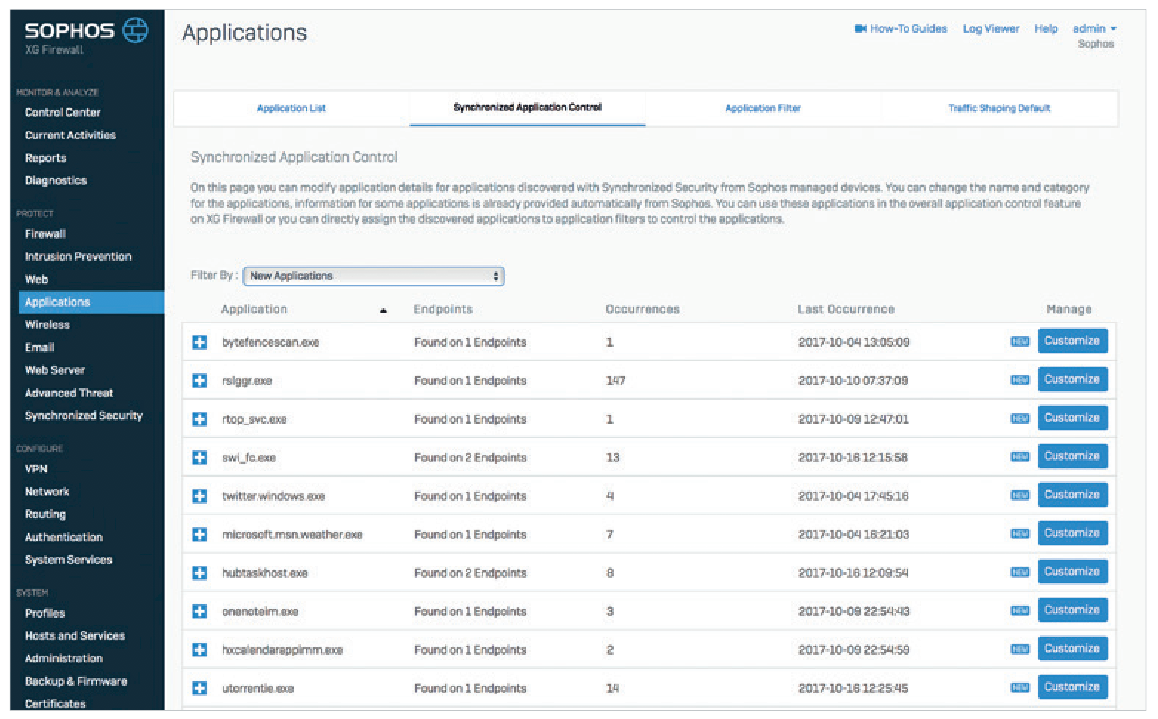Select Applications in the sidebar

(x=92, y=302)
